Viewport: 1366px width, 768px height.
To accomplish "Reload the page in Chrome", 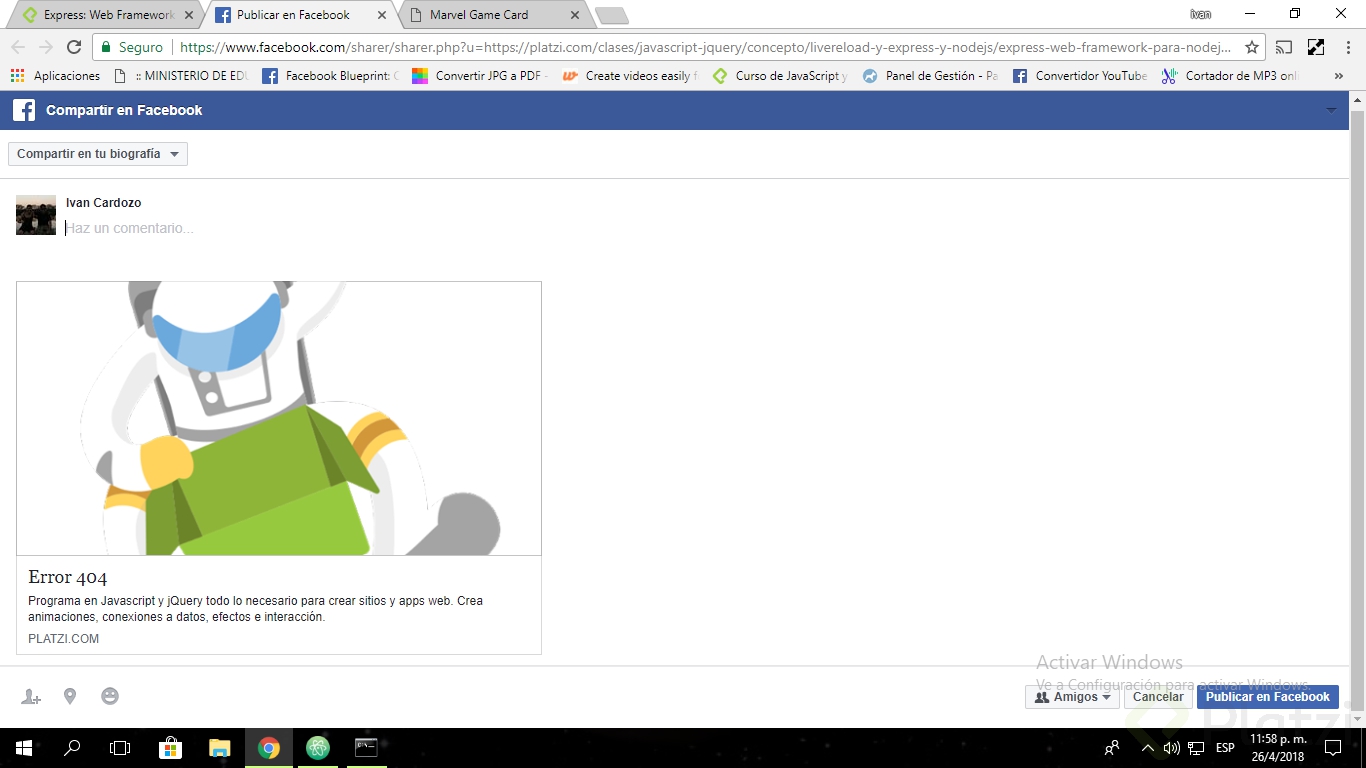I will point(73,47).
